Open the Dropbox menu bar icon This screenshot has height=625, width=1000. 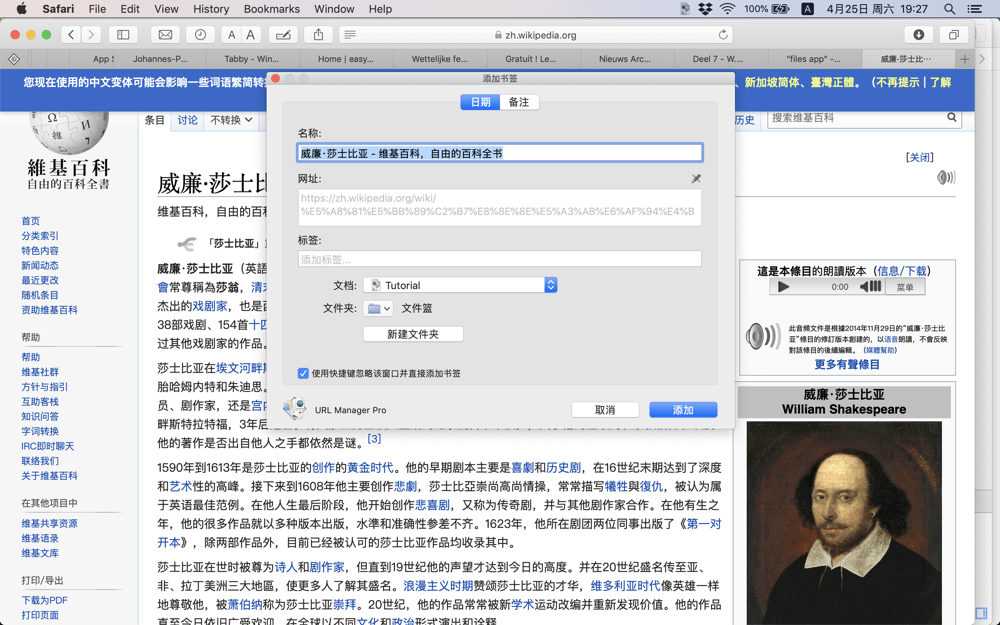point(705,9)
